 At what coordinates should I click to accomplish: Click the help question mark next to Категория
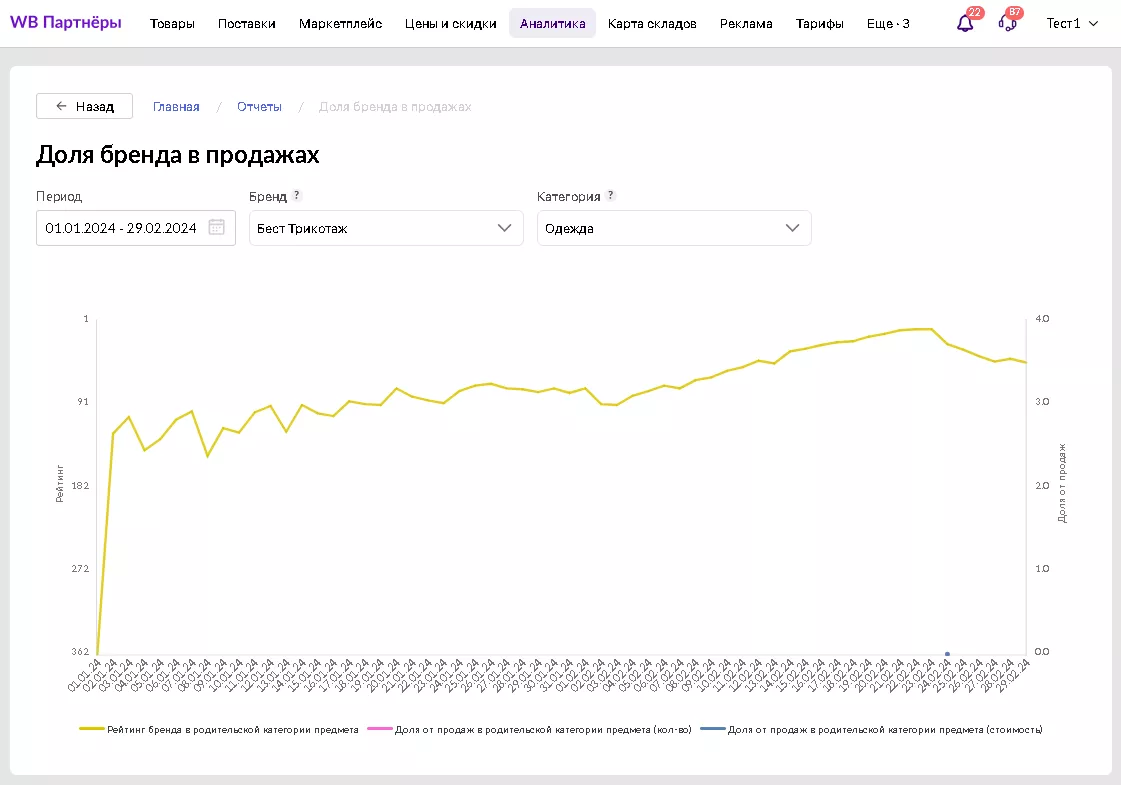pyautogui.click(x=611, y=196)
